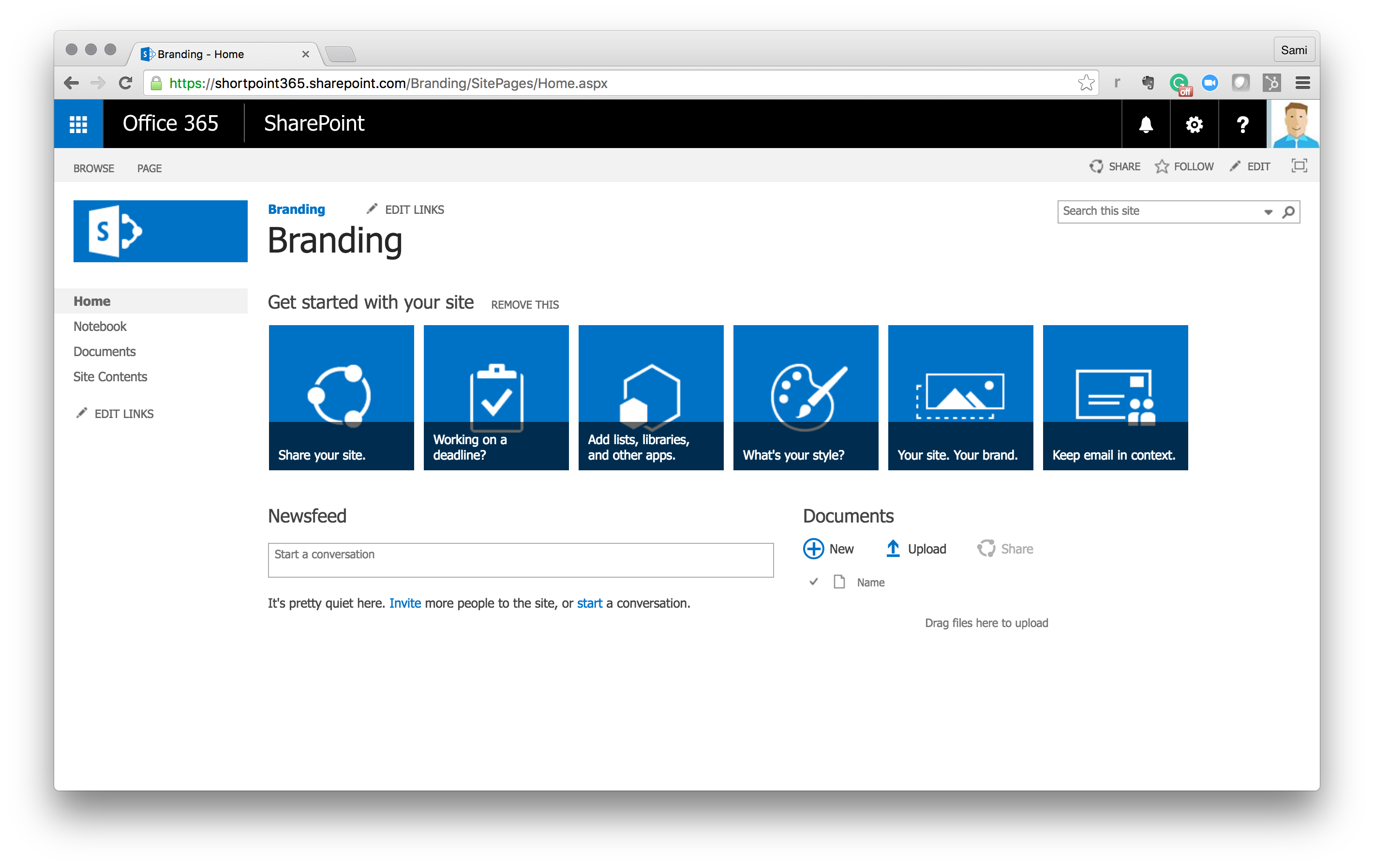Open the Office 365 app launcher grid
1374x868 pixels.
[78, 124]
